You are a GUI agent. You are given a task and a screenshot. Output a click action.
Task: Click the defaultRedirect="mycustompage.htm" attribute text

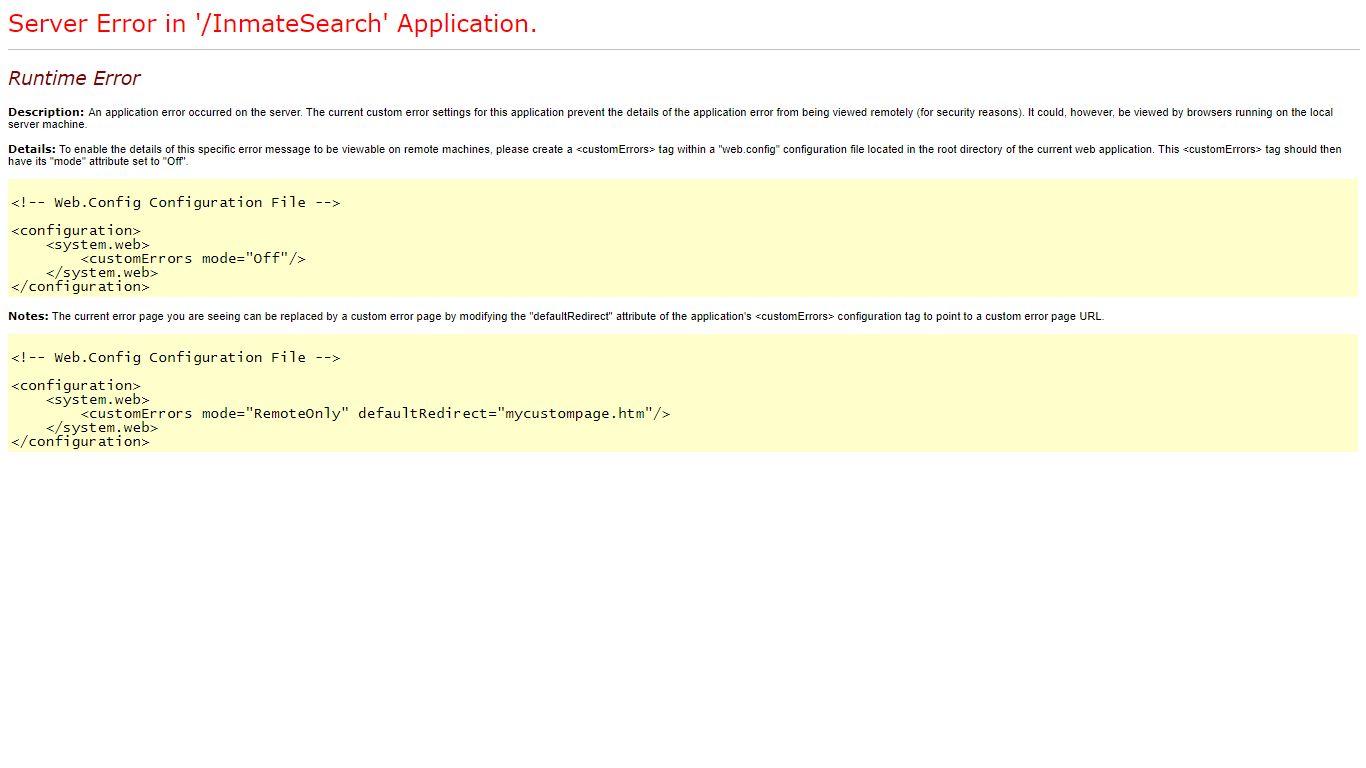point(505,413)
